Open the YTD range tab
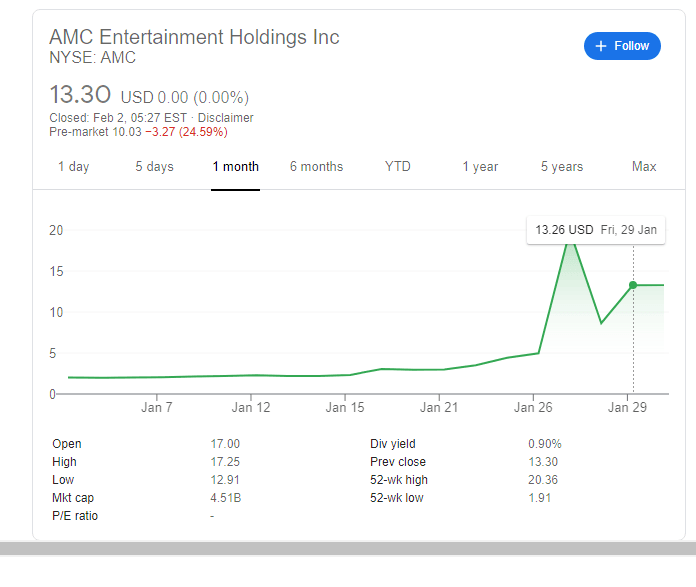The height and width of the screenshot is (587, 696). [x=398, y=167]
